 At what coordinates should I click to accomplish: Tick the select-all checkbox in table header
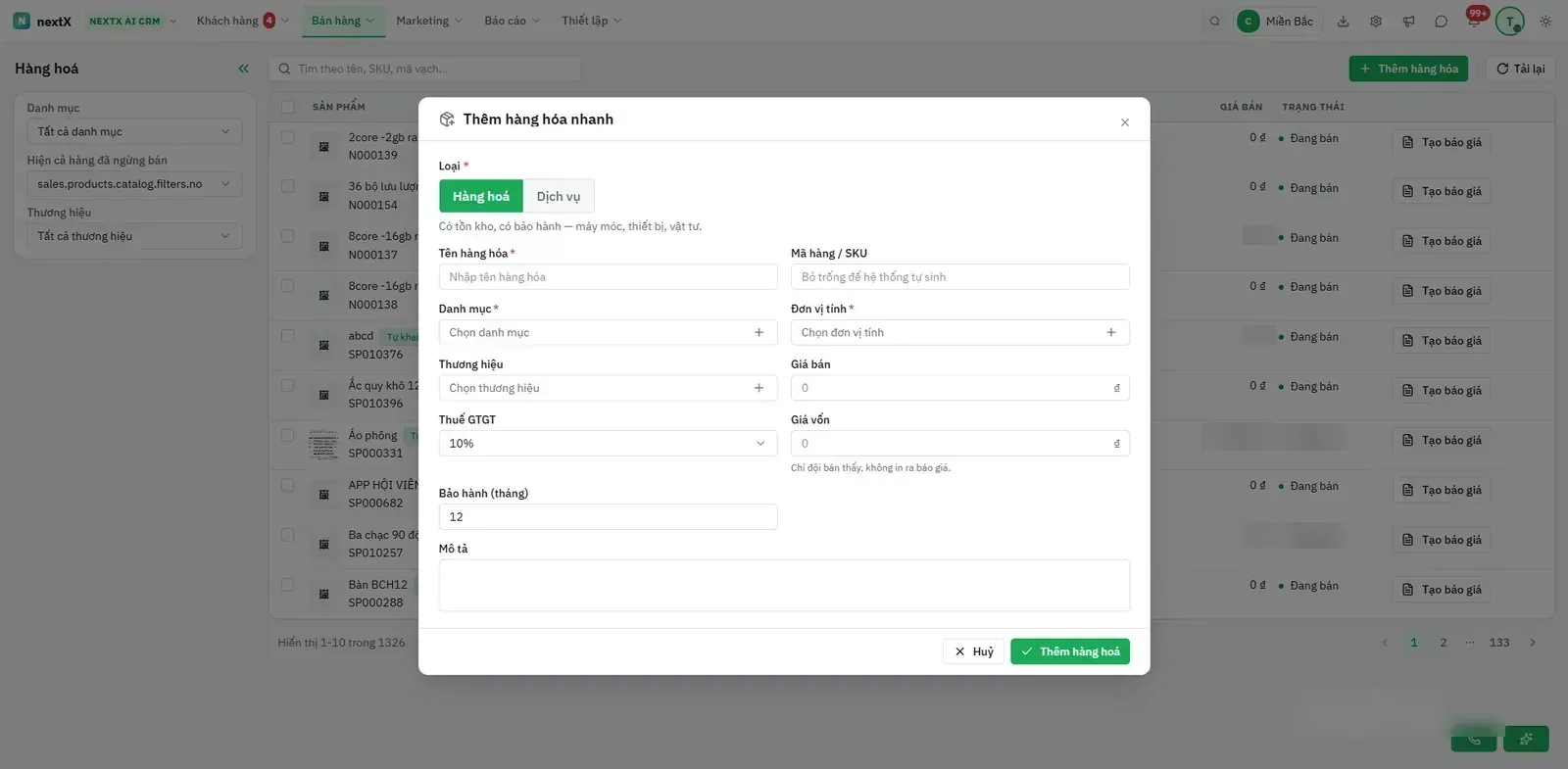pyautogui.click(x=287, y=107)
